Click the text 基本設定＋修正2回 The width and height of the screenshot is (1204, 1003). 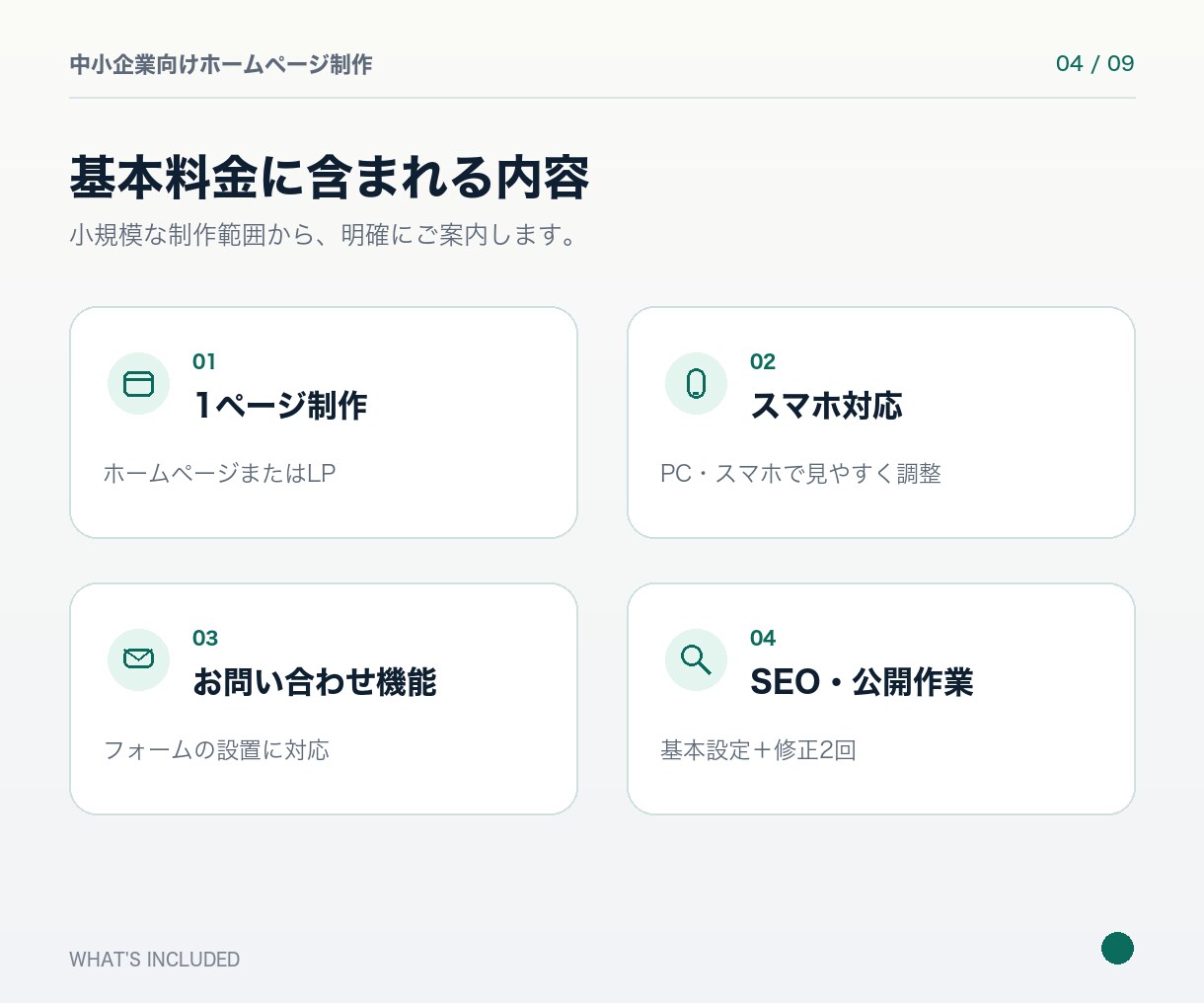coord(758,750)
